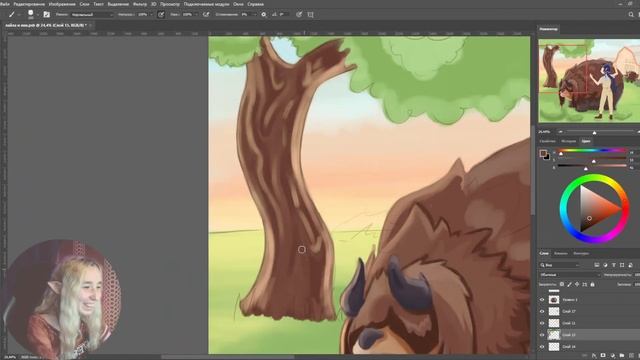This screenshot has height=360, width=640.
Task: Hide the Слой 17 layer
Action: pos(542,311)
